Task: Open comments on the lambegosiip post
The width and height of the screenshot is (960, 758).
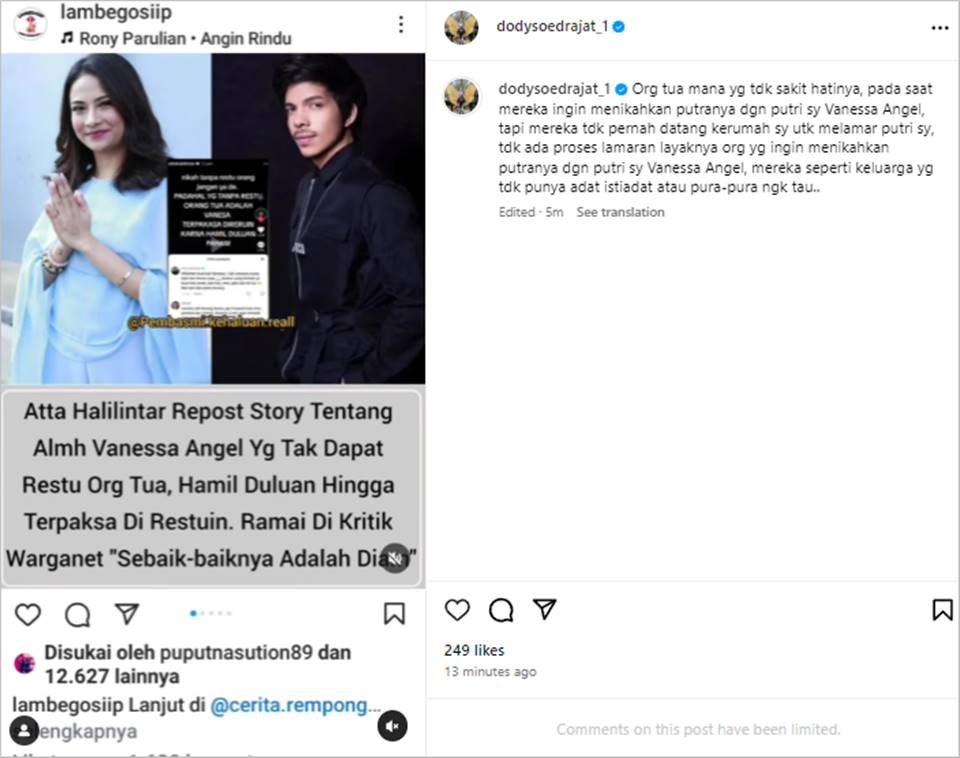Action: click(78, 614)
